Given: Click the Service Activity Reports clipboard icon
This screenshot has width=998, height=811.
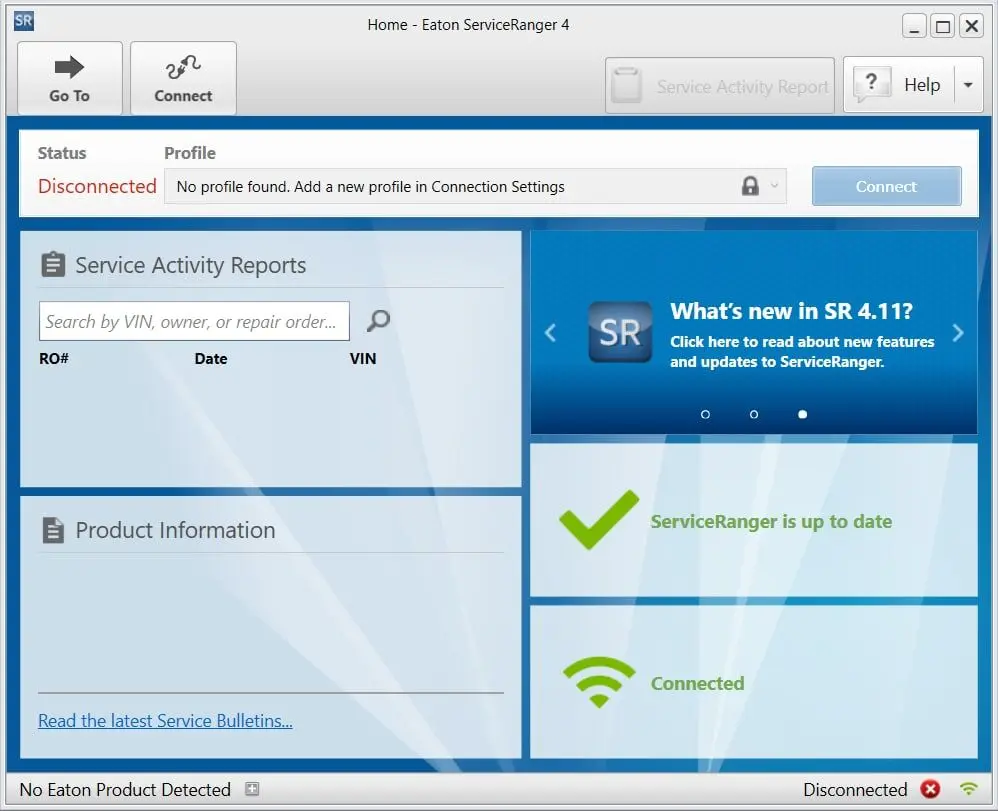Looking at the screenshot, I should [54, 265].
